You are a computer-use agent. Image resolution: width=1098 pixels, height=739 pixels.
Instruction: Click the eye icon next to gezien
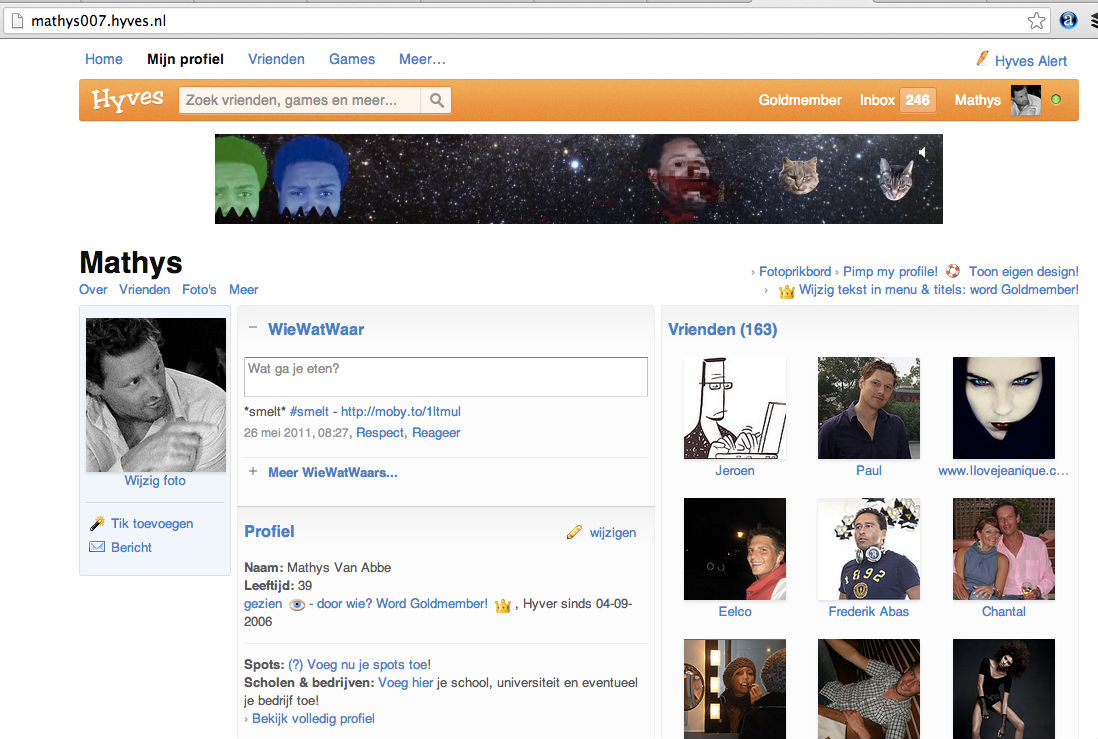point(297,604)
